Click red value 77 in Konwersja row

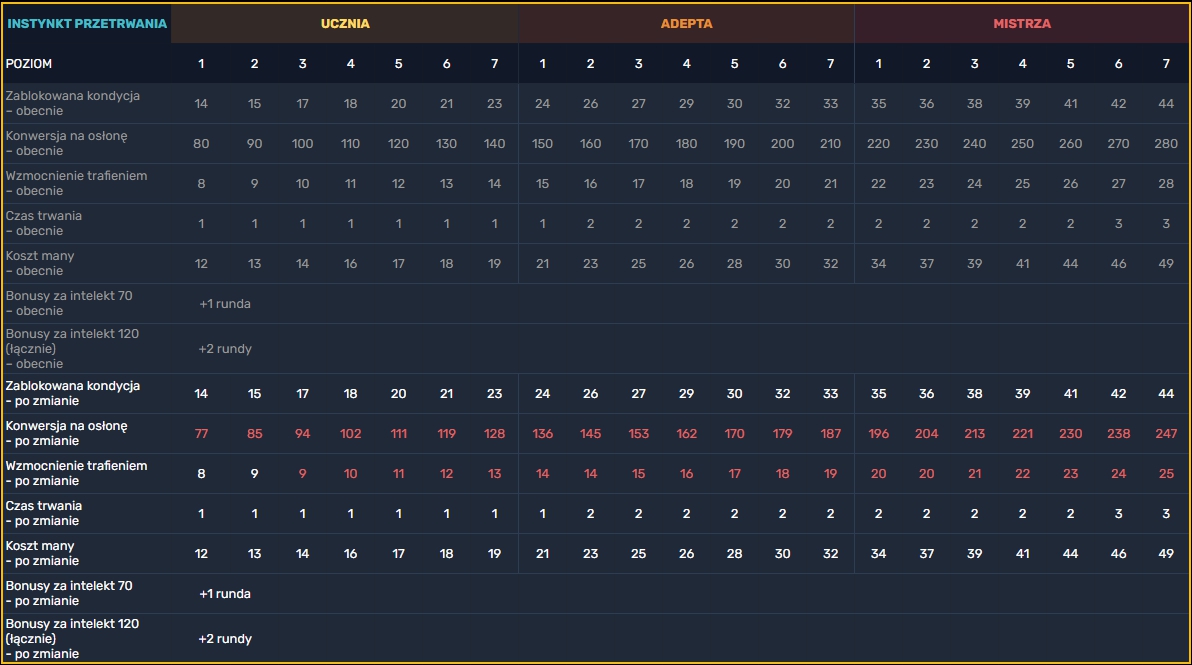[x=201, y=434]
